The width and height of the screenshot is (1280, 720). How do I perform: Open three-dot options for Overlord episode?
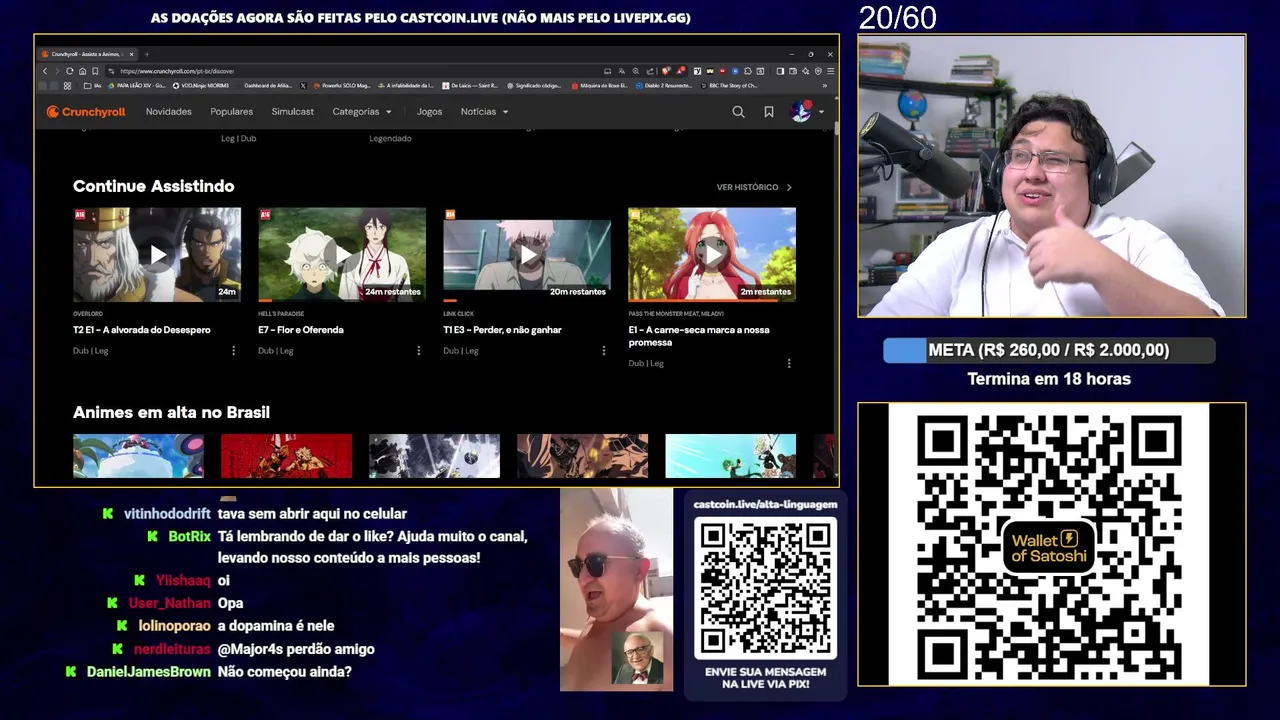(x=234, y=351)
